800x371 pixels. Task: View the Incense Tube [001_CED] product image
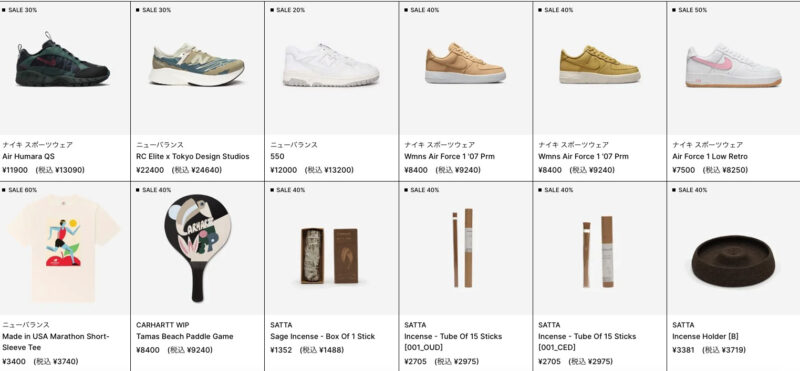click(x=598, y=251)
